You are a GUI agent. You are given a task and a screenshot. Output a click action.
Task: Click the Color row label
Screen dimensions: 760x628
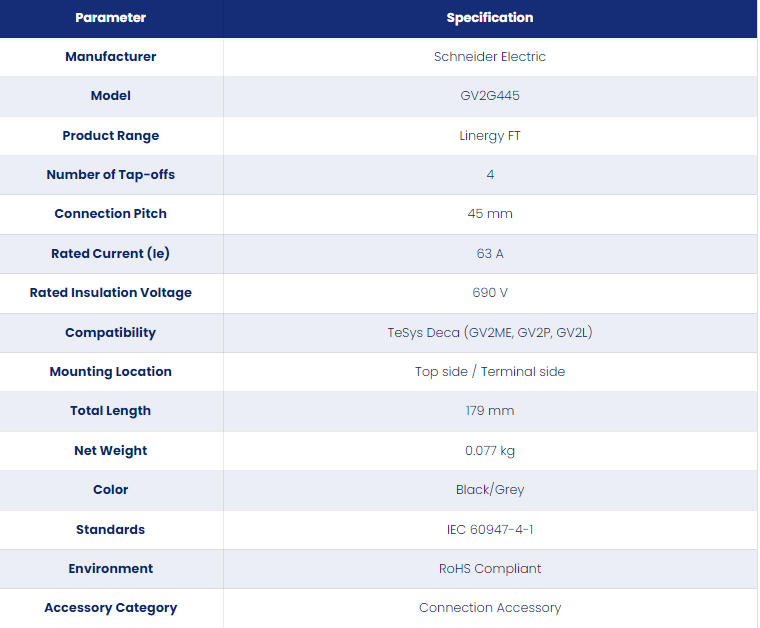tap(111, 490)
